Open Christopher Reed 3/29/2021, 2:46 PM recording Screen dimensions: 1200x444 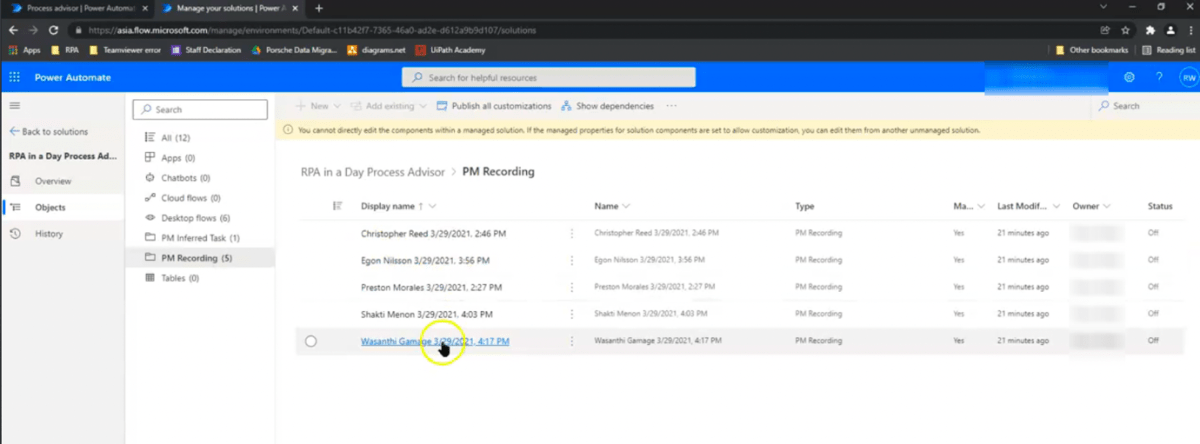point(433,233)
